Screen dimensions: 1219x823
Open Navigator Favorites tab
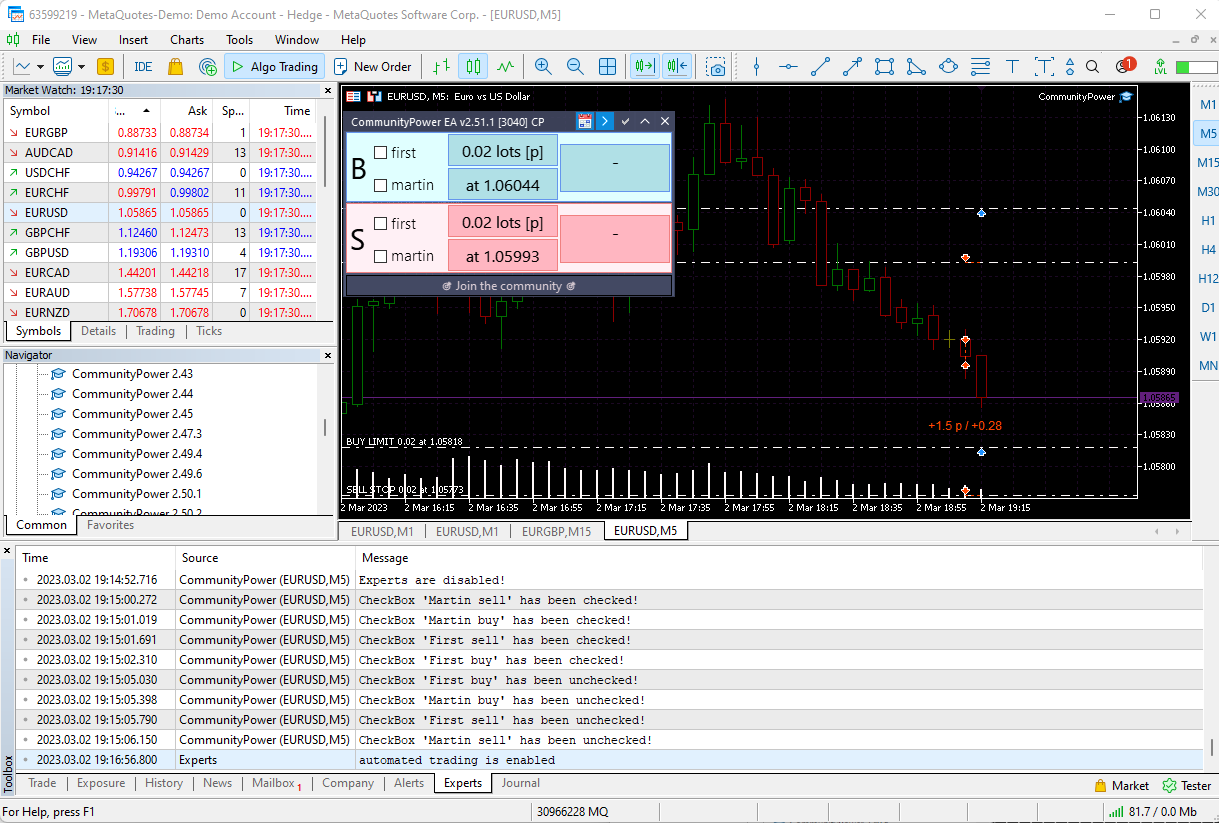click(110, 525)
